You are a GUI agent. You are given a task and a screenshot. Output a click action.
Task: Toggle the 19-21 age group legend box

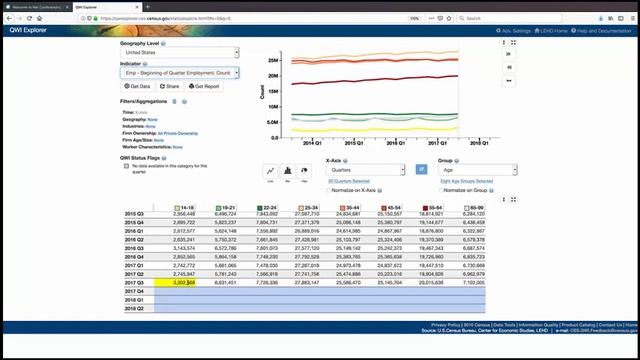pyautogui.click(x=218, y=208)
